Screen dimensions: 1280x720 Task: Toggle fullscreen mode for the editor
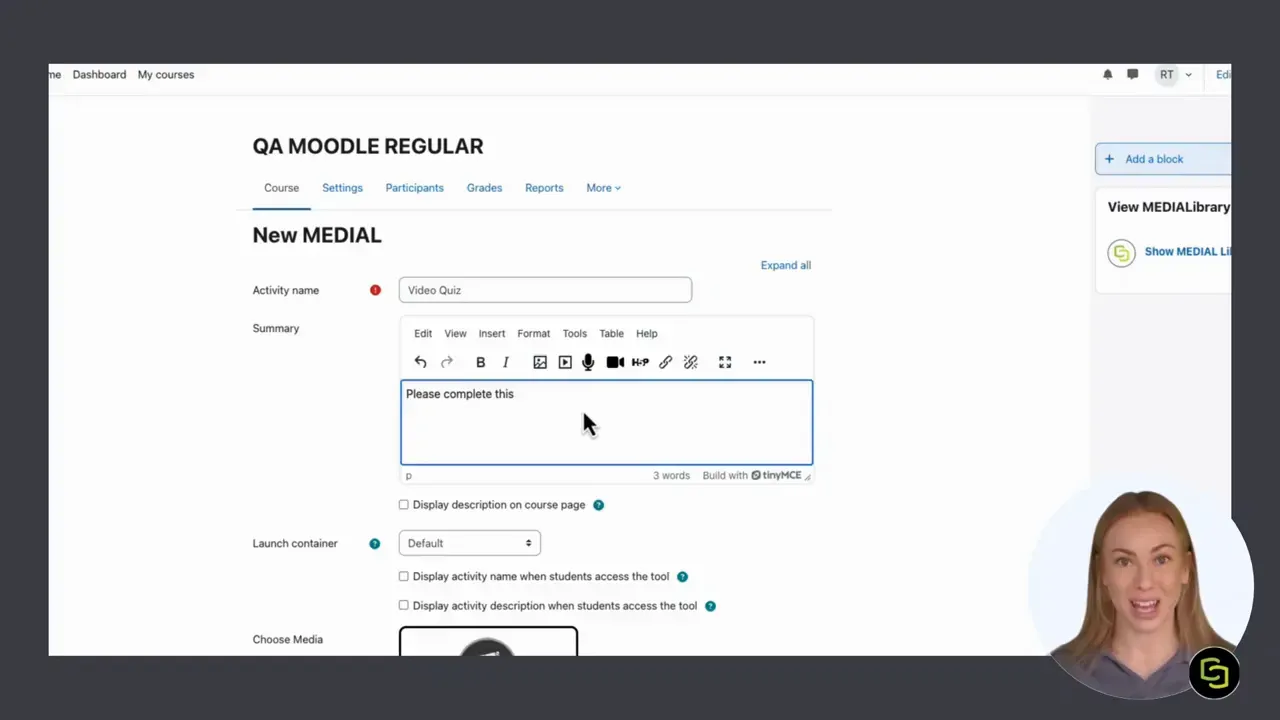point(725,362)
